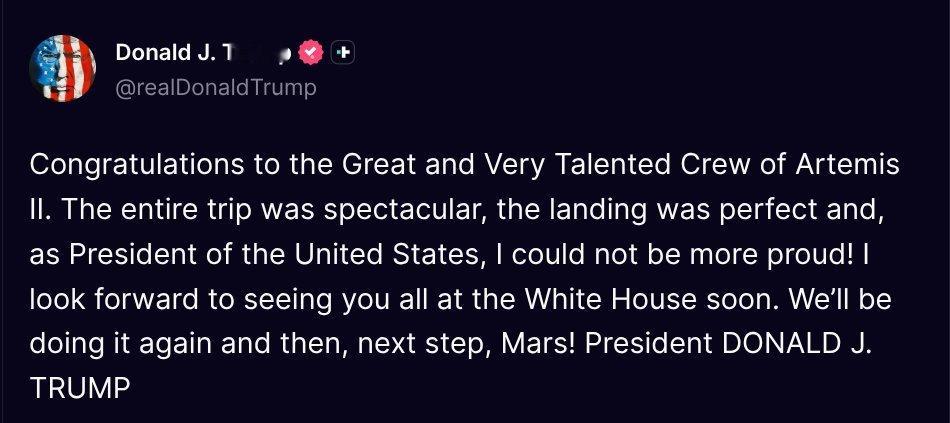950x423 pixels.
Task: Click the words Very Talented Crew
Action: click(x=611, y=164)
